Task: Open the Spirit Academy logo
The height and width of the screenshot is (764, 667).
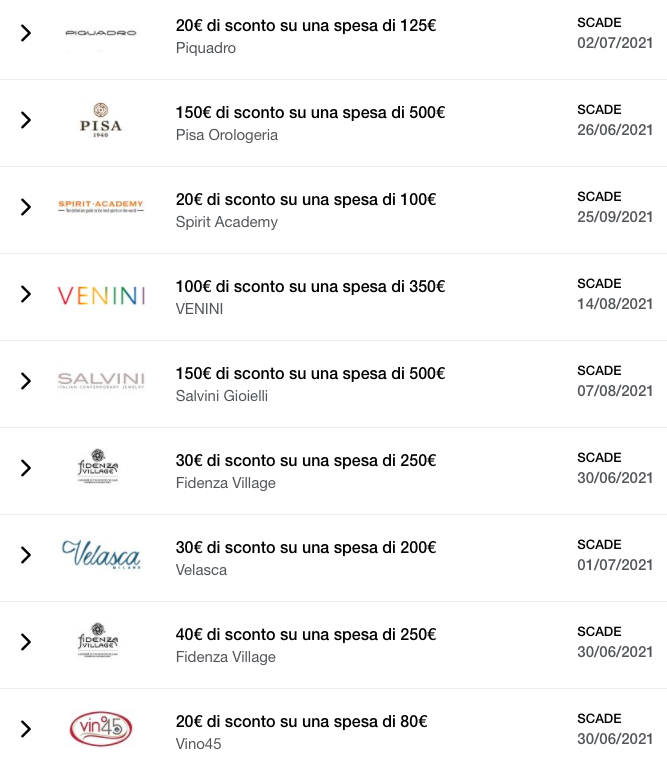Action: (x=101, y=207)
